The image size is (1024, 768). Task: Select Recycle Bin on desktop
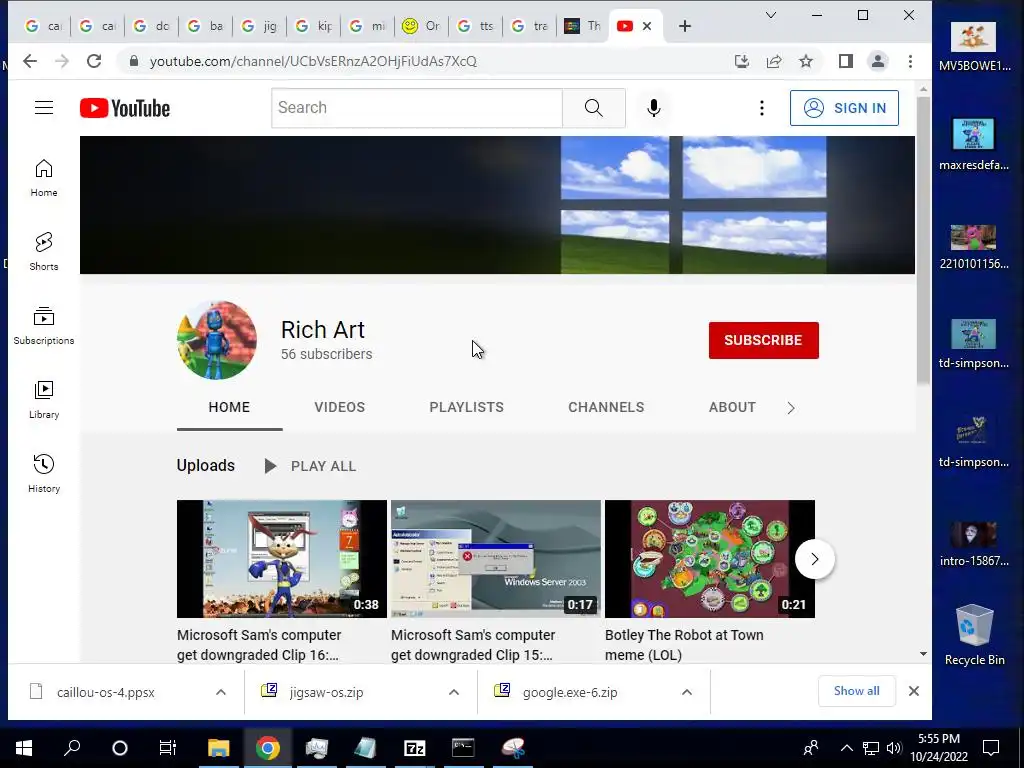(x=974, y=635)
